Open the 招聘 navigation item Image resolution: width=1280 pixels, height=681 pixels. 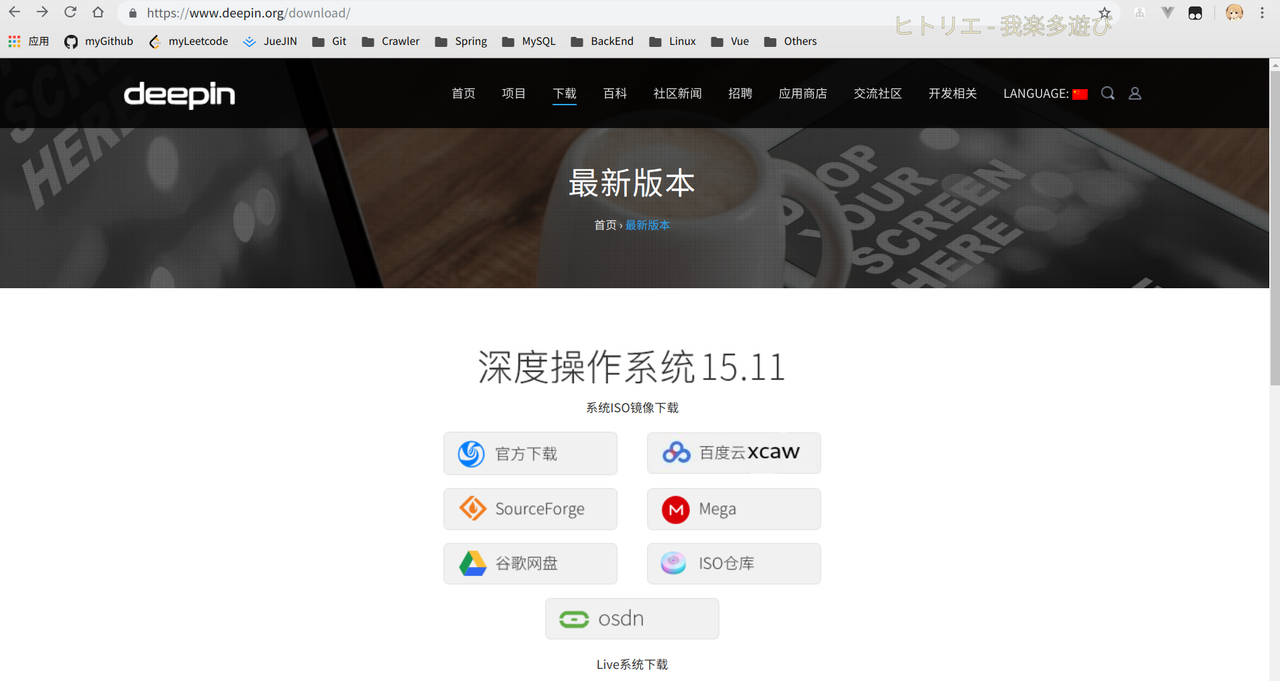point(740,93)
